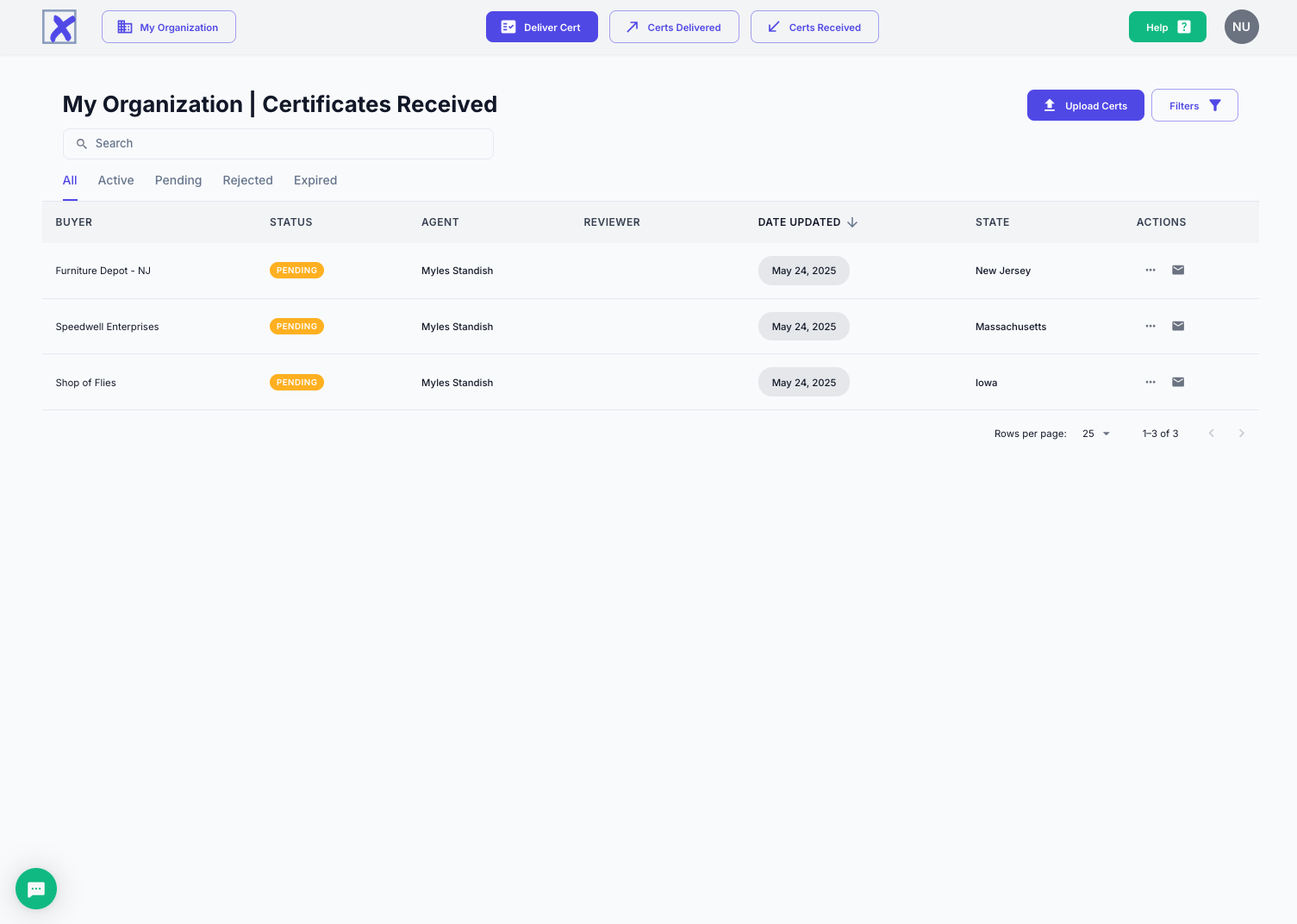
Task: Open the Filters dropdown
Action: click(x=1194, y=105)
